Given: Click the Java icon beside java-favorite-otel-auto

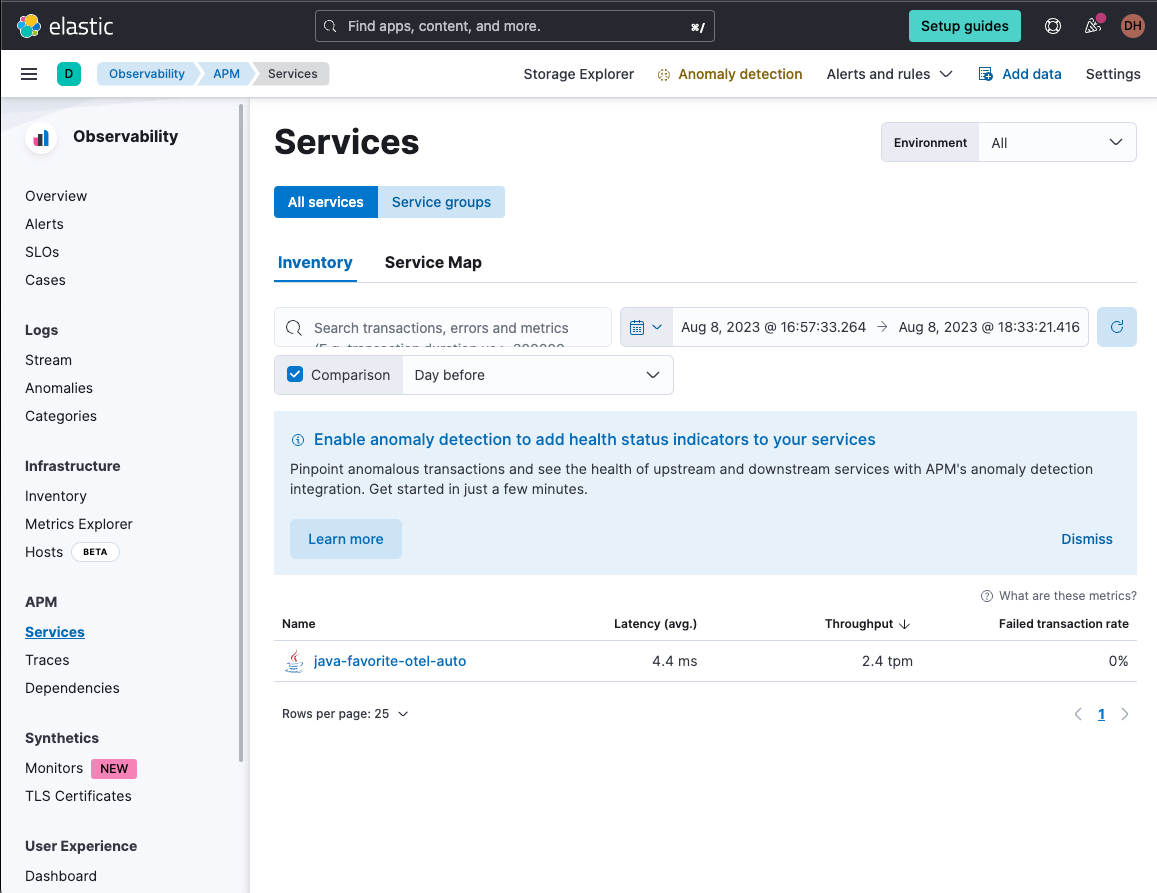Looking at the screenshot, I should (x=293, y=660).
